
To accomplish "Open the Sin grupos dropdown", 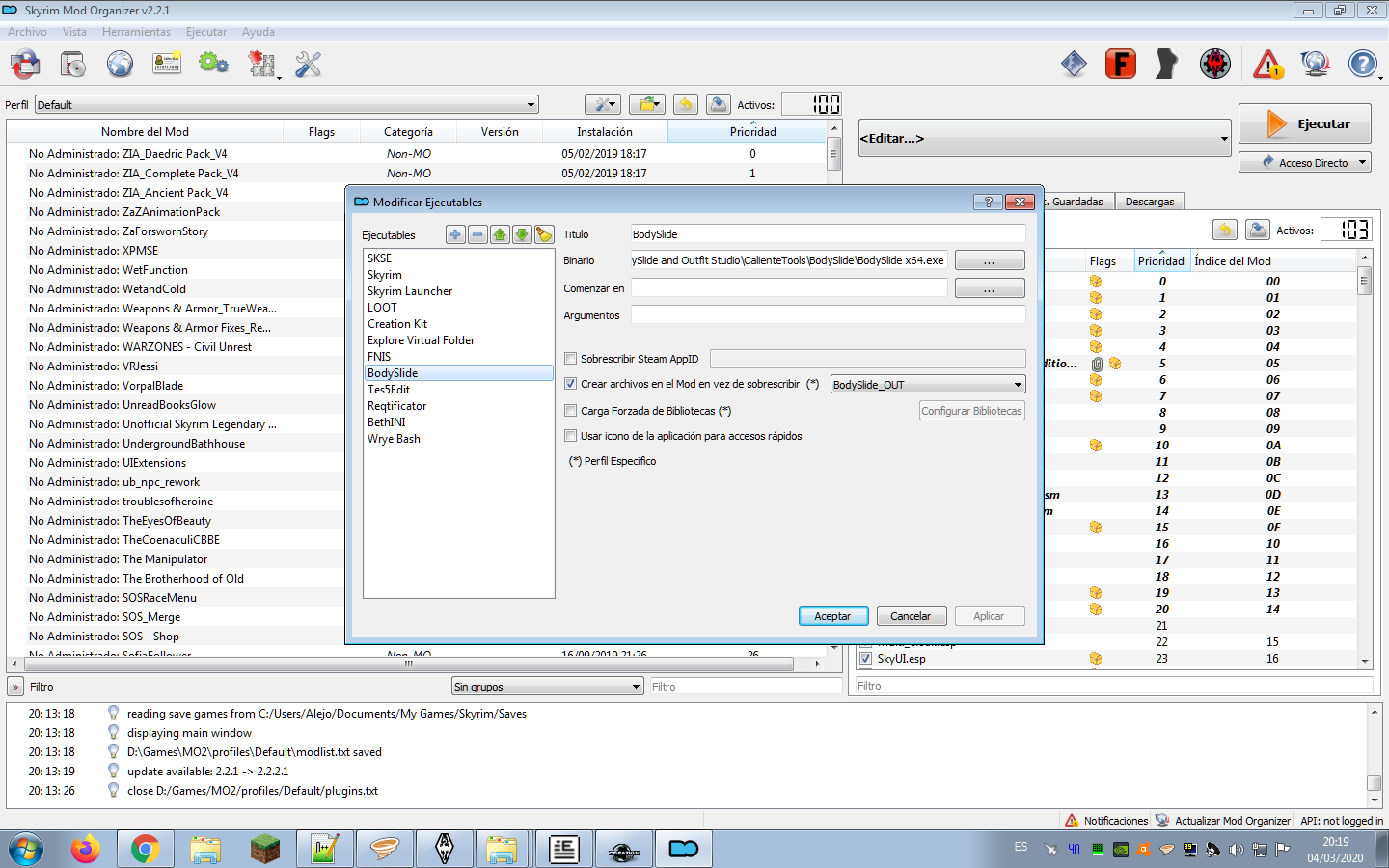I will coord(547,687).
